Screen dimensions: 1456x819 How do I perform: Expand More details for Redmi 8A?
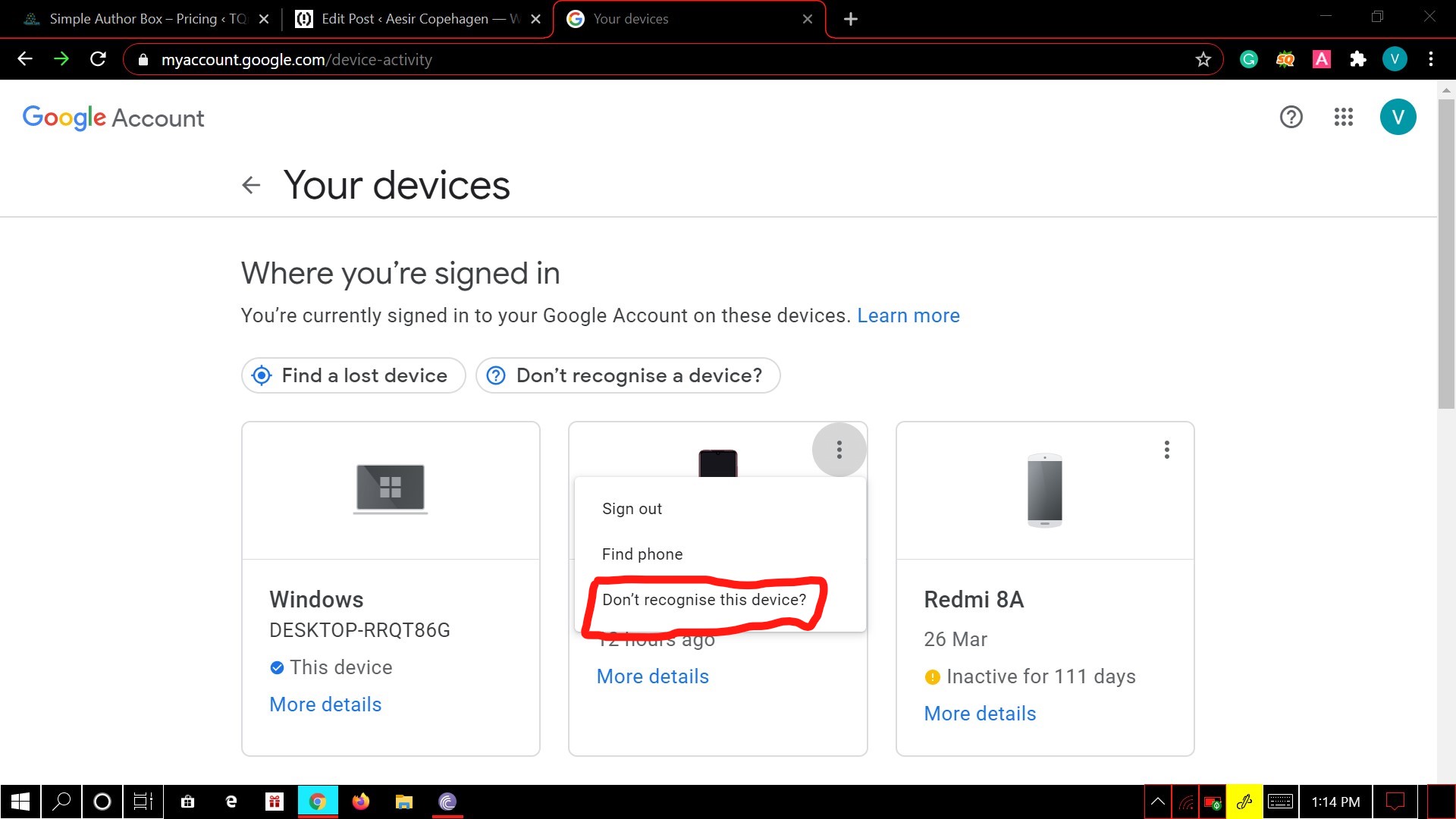click(979, 713)
